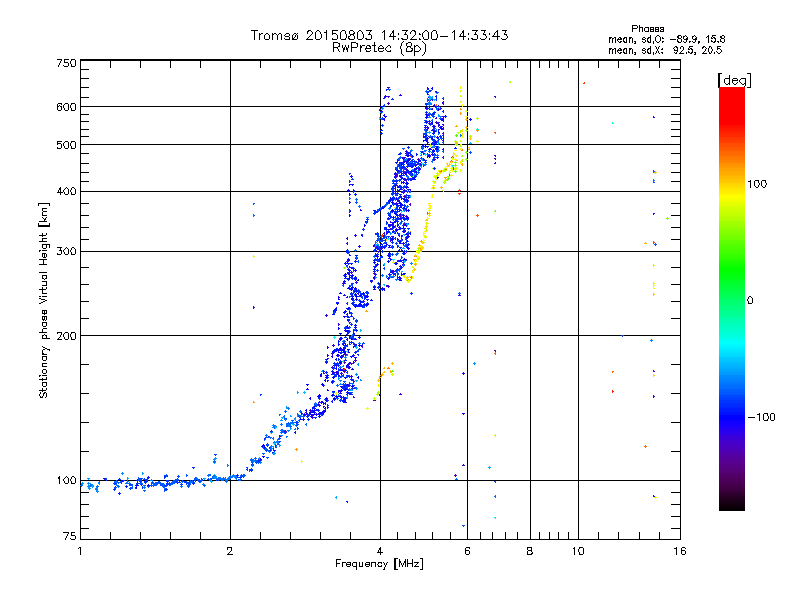Viewport: 800px width, 600px height.
Task: Click y-axis tick label "400"
Action: click(67, 192)
